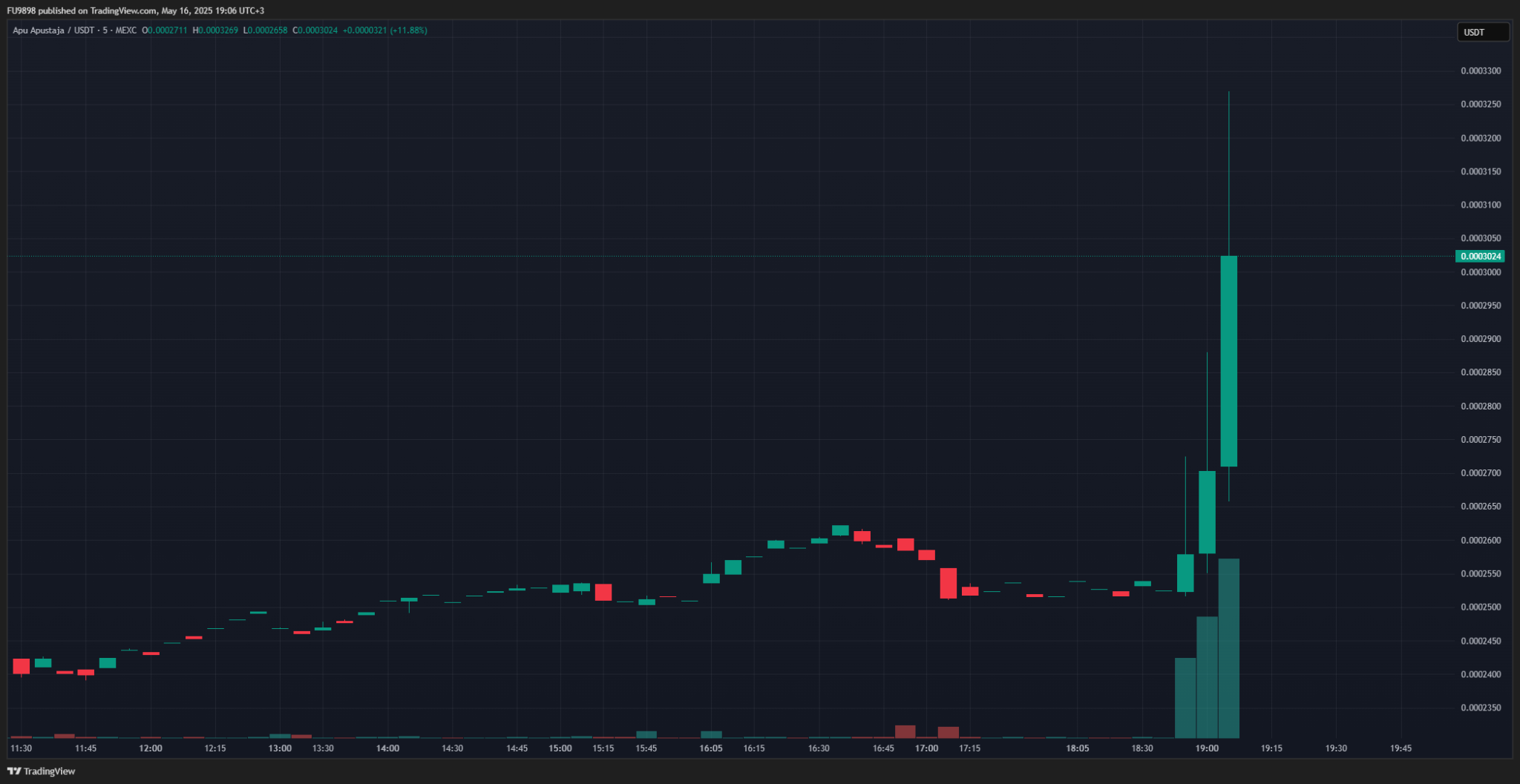Click the 17:00 time axis label

pos(926,748)
